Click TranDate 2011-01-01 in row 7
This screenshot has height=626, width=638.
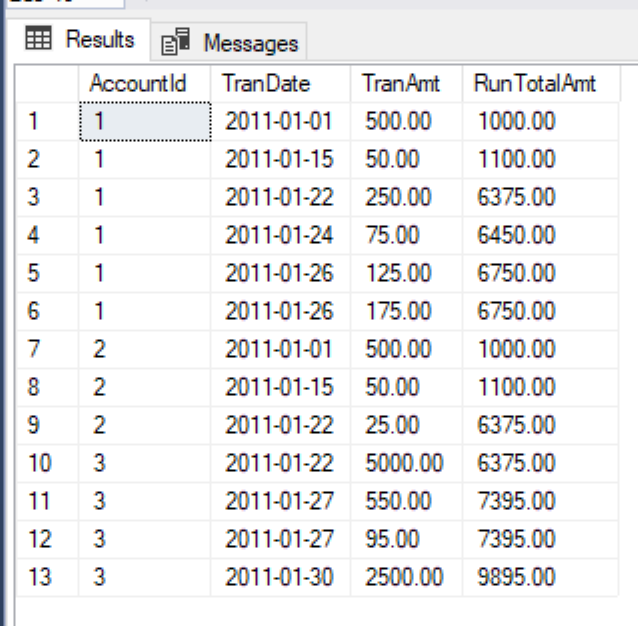280,349
